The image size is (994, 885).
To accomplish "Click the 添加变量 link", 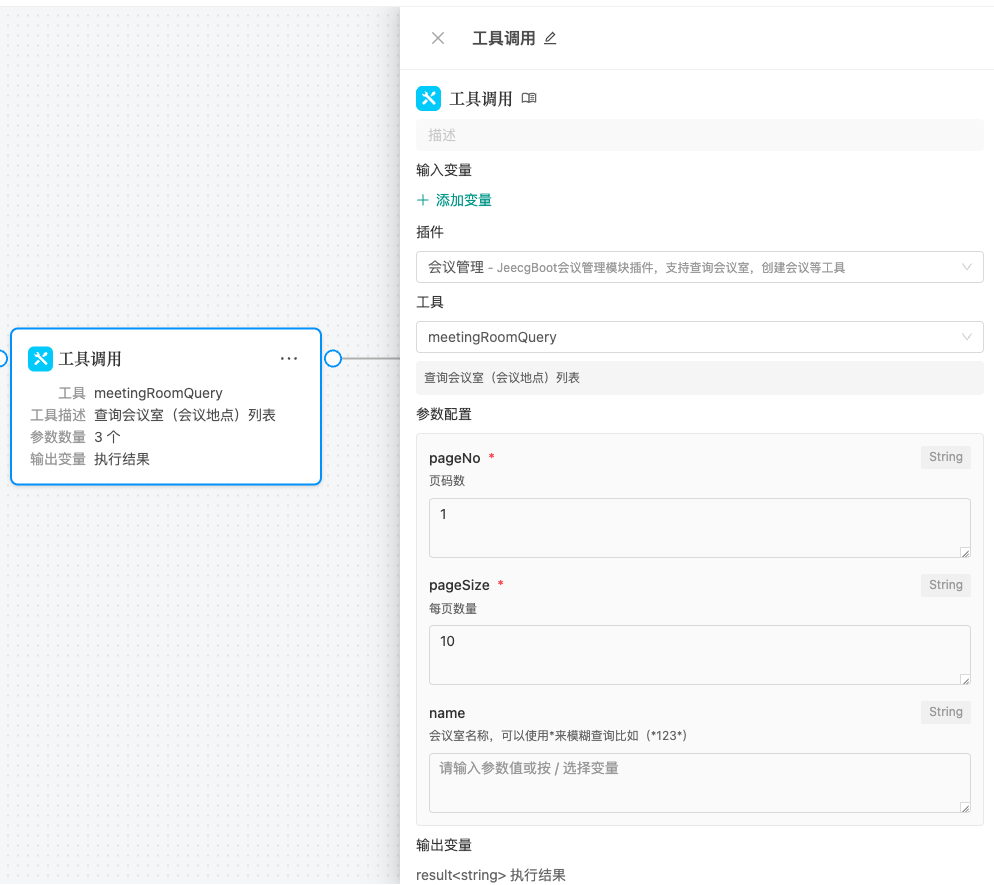I will point(463,200).
